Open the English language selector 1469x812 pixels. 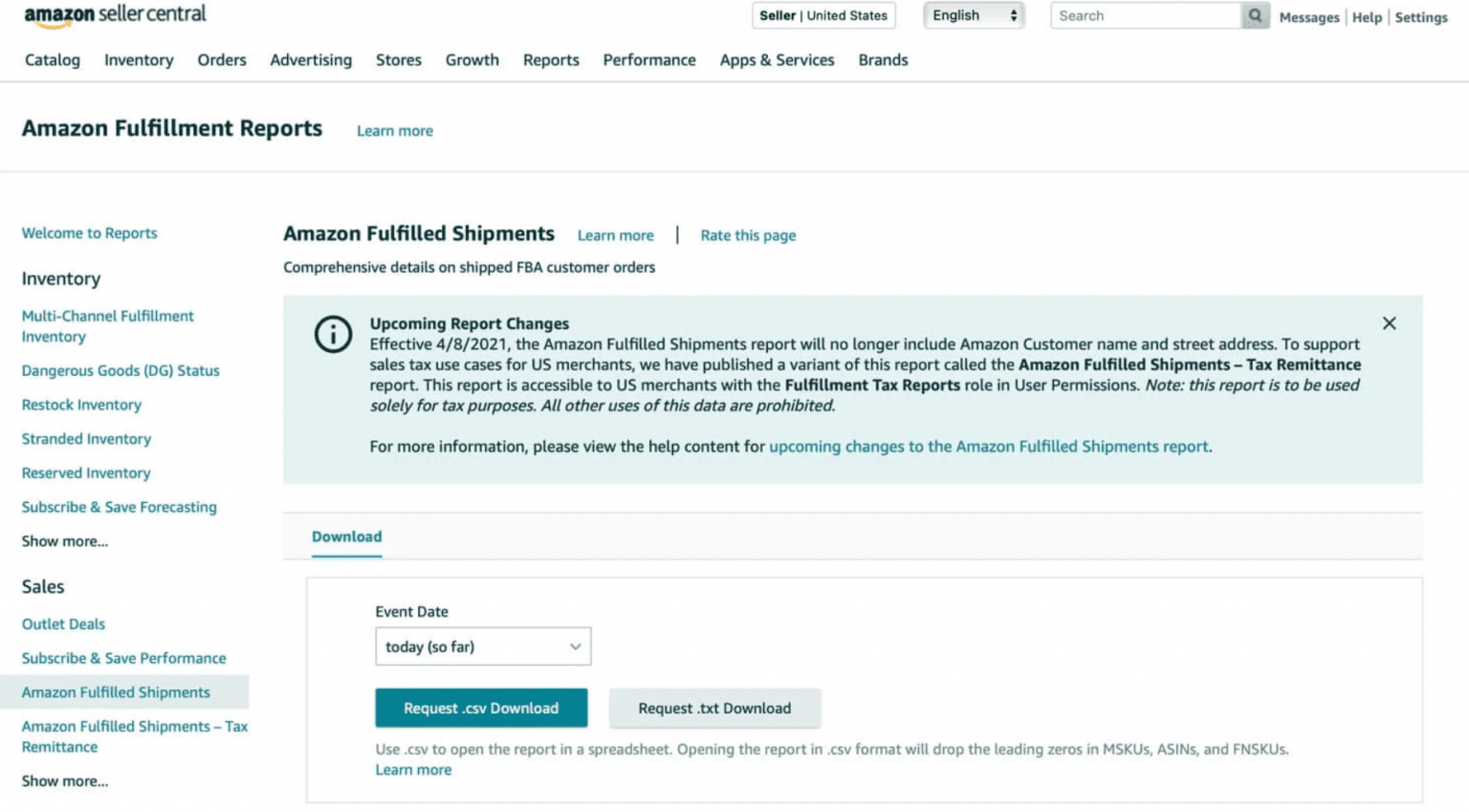click(973, 15)
